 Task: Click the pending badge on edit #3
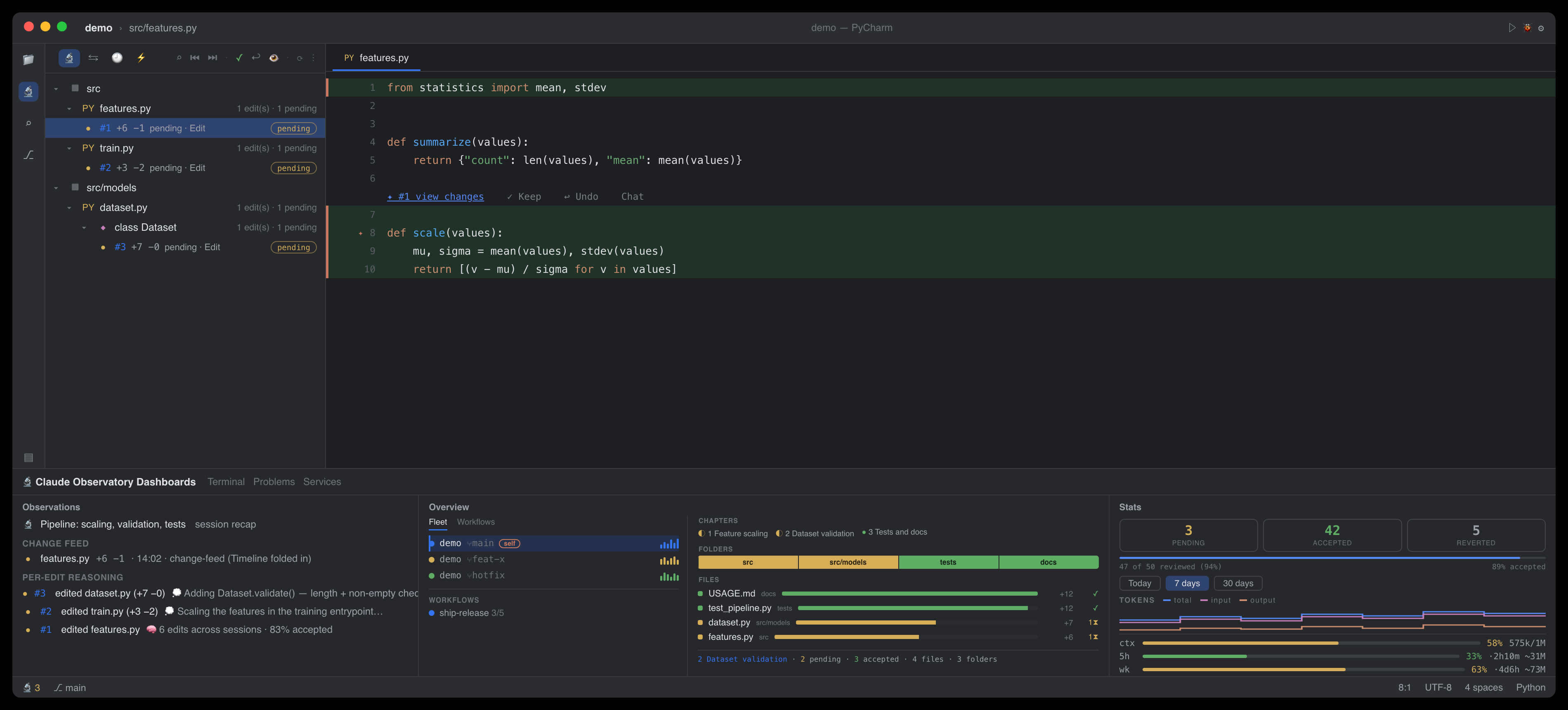click(x=293, y=247)
